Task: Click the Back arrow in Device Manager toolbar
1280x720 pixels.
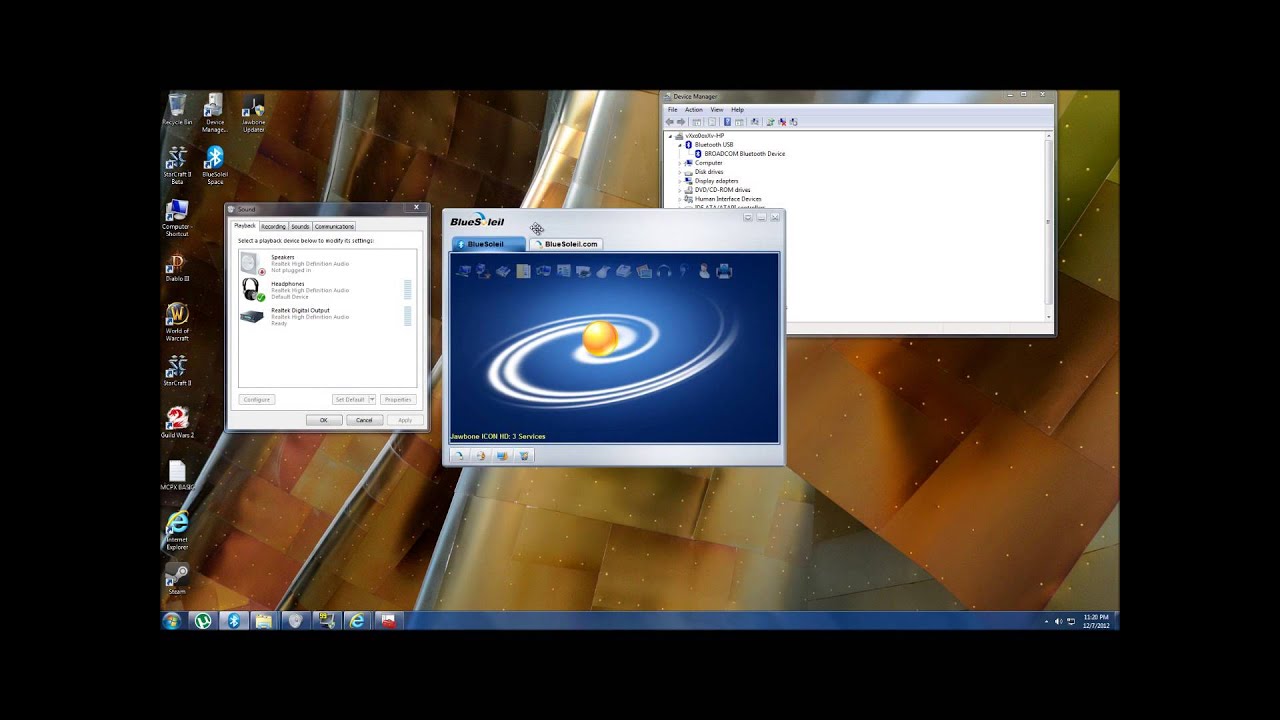Action: pos(669,122)
